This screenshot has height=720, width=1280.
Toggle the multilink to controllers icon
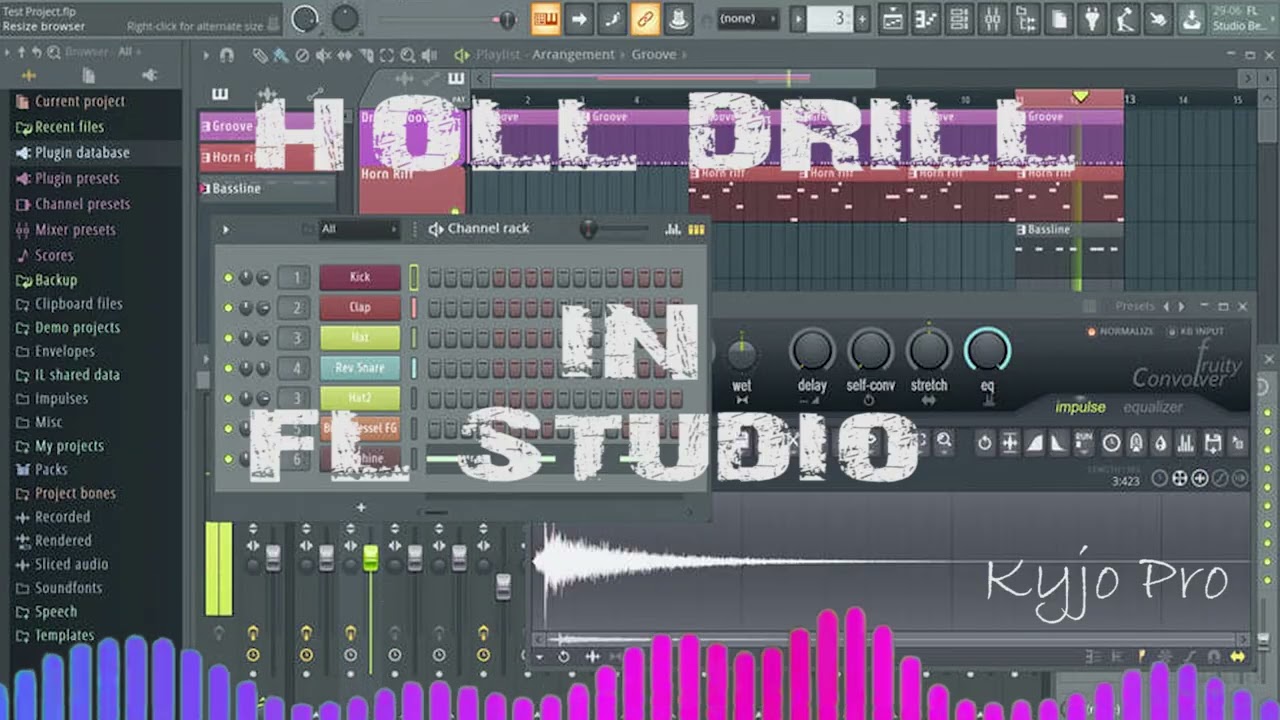pyautogui.click(x=645, y=18)
